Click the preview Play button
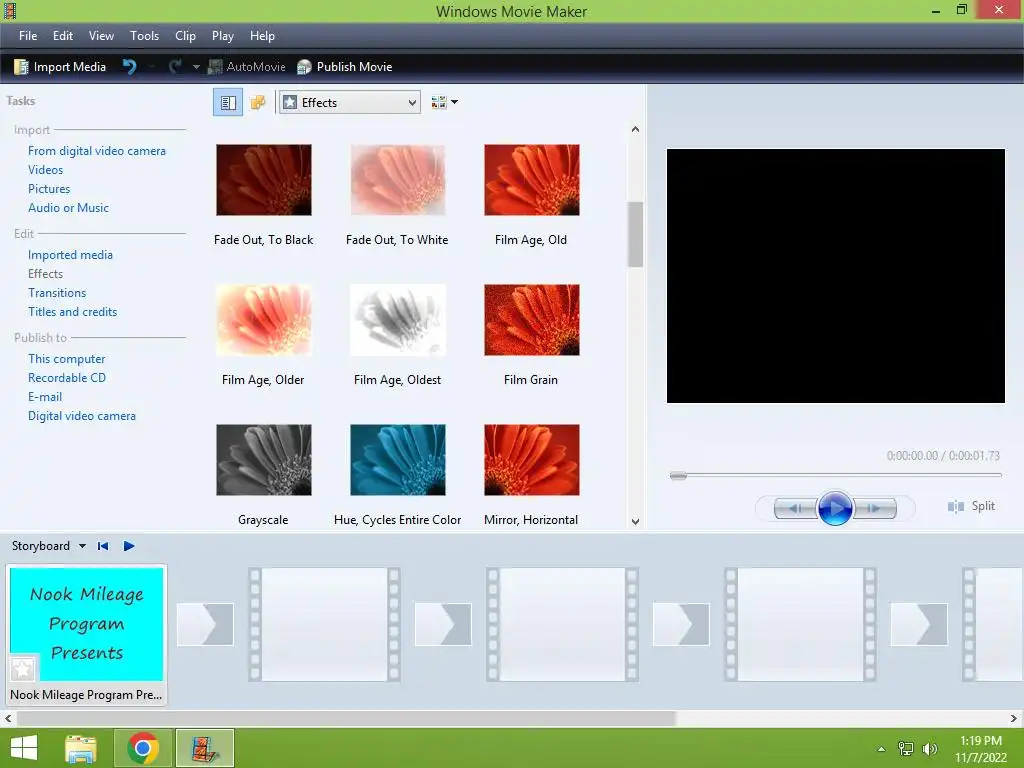The height and width of the screenshot is (768, 1024). click(x=835, y=507)
